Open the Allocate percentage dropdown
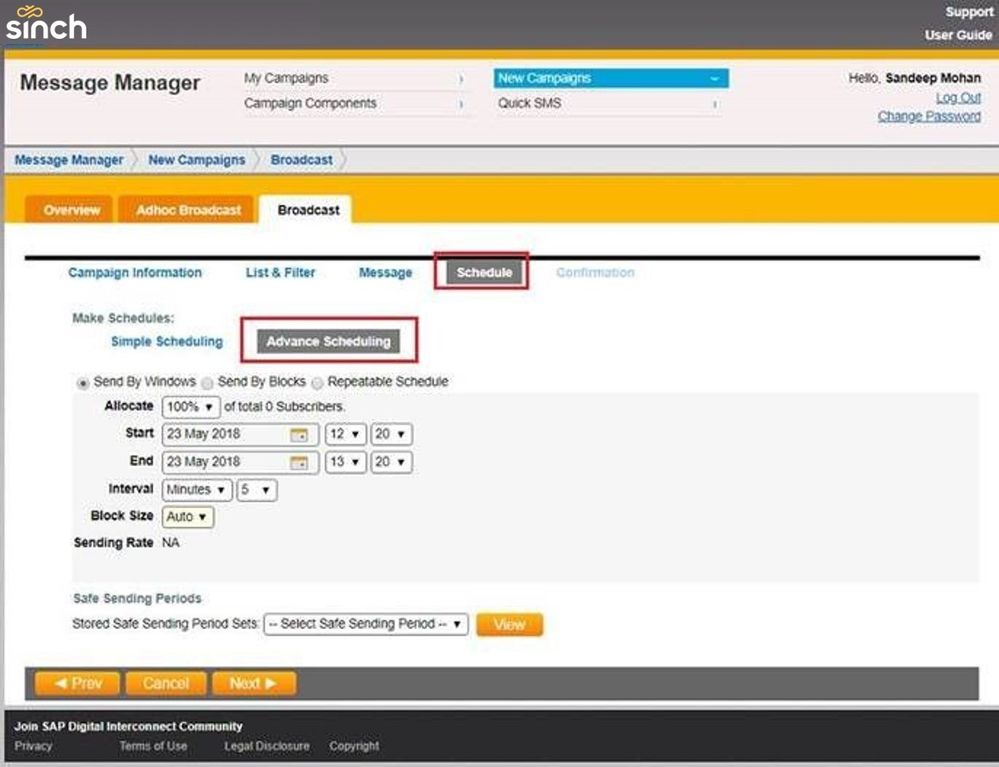Screen dimensions: 999x767 (x=190, y=407)
